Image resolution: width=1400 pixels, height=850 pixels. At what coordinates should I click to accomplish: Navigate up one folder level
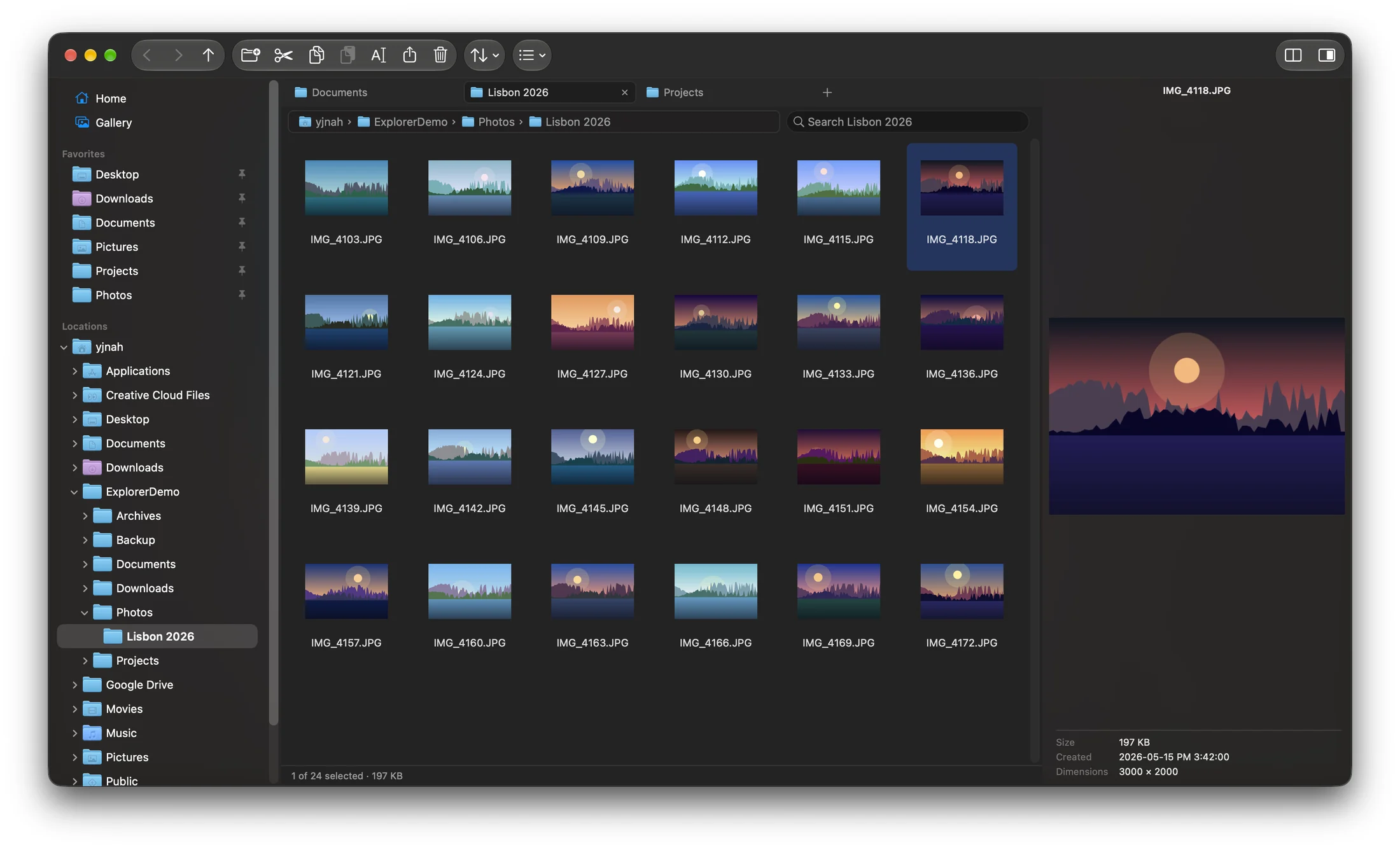click(x=208, y=55)
